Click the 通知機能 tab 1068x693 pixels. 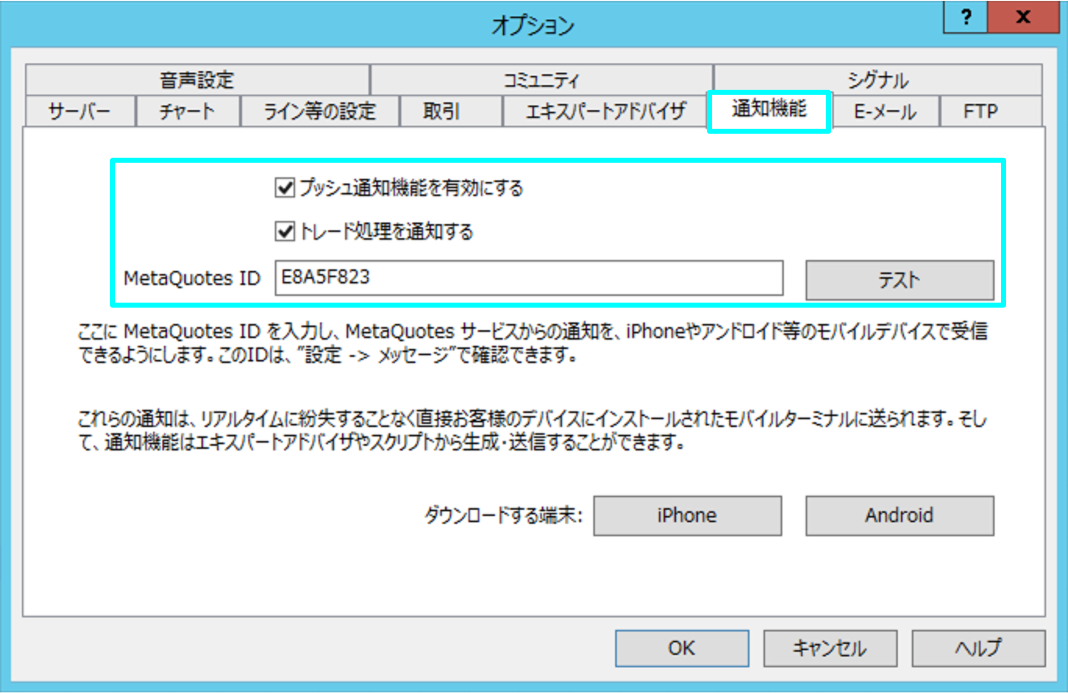tap(768, 110)
